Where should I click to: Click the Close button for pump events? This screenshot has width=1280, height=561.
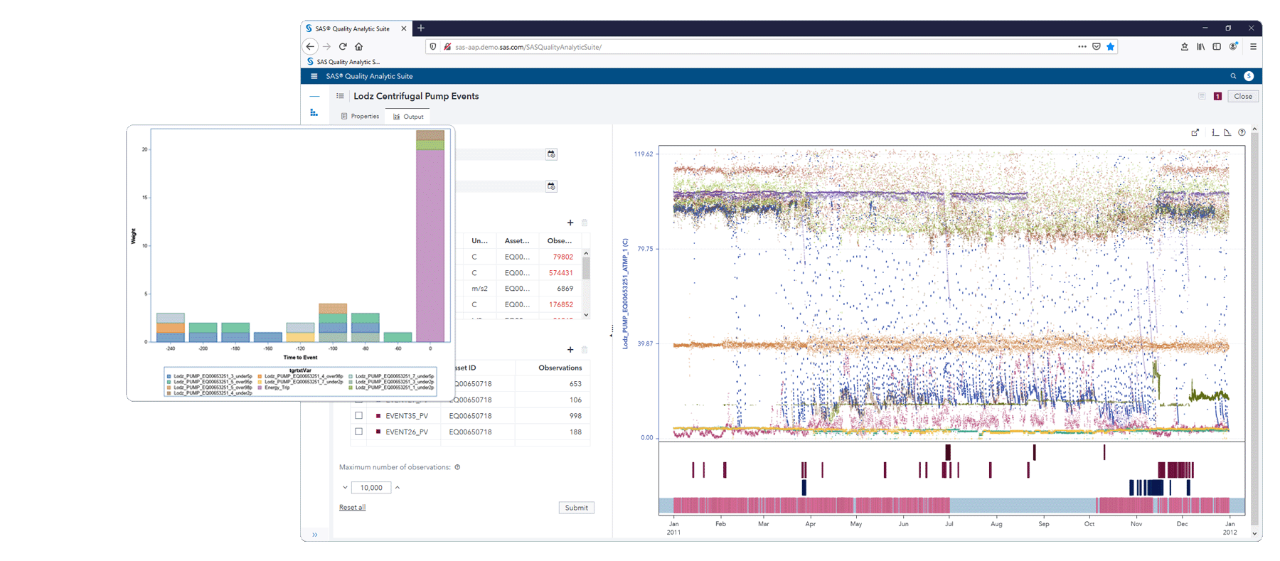(1242, 96)
